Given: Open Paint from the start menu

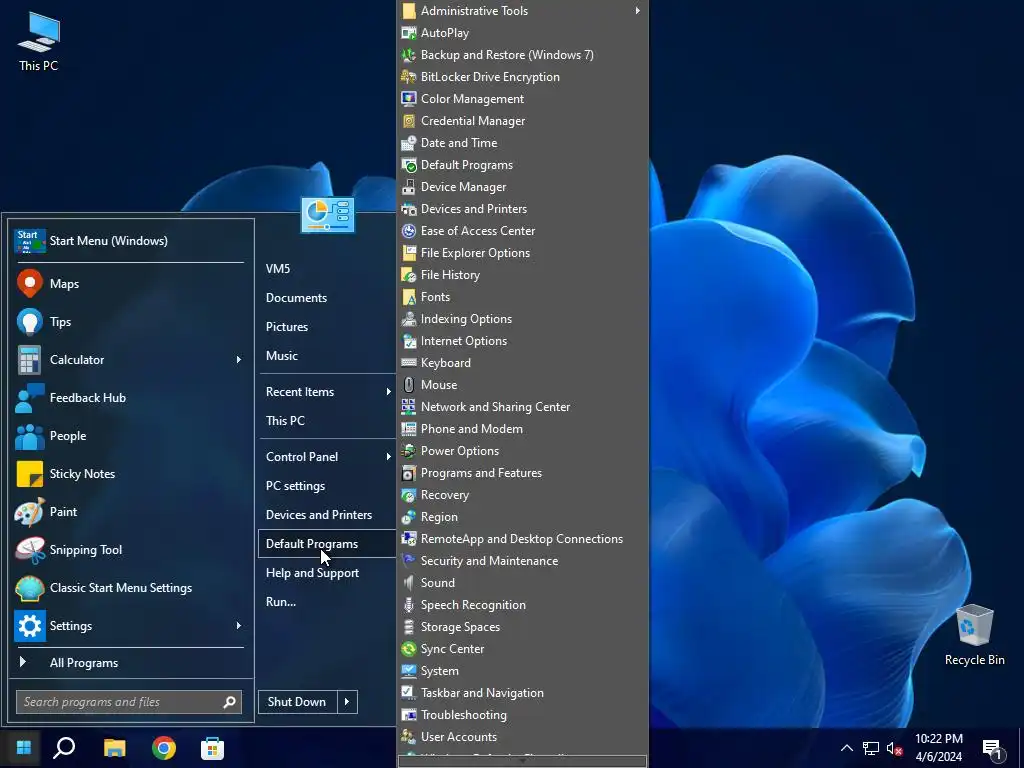Looking at the screenshot, I should (129, 511).
